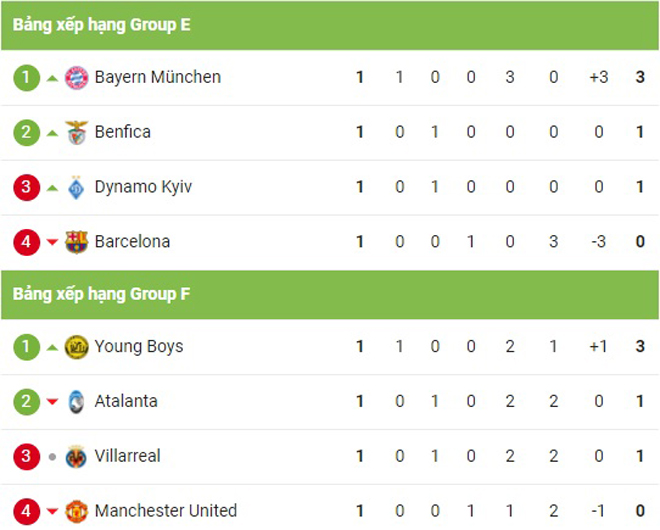The image size is (660, 530).
Task: Open the Dynamo Kyiv team link
Action: coord(143,188)
